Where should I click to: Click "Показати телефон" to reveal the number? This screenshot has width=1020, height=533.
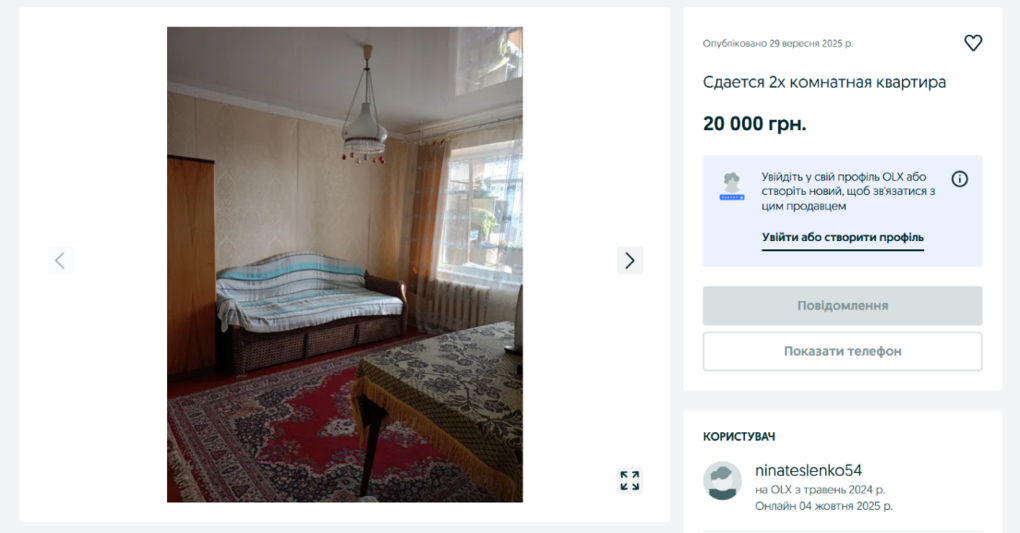click(x=842, y=351)
